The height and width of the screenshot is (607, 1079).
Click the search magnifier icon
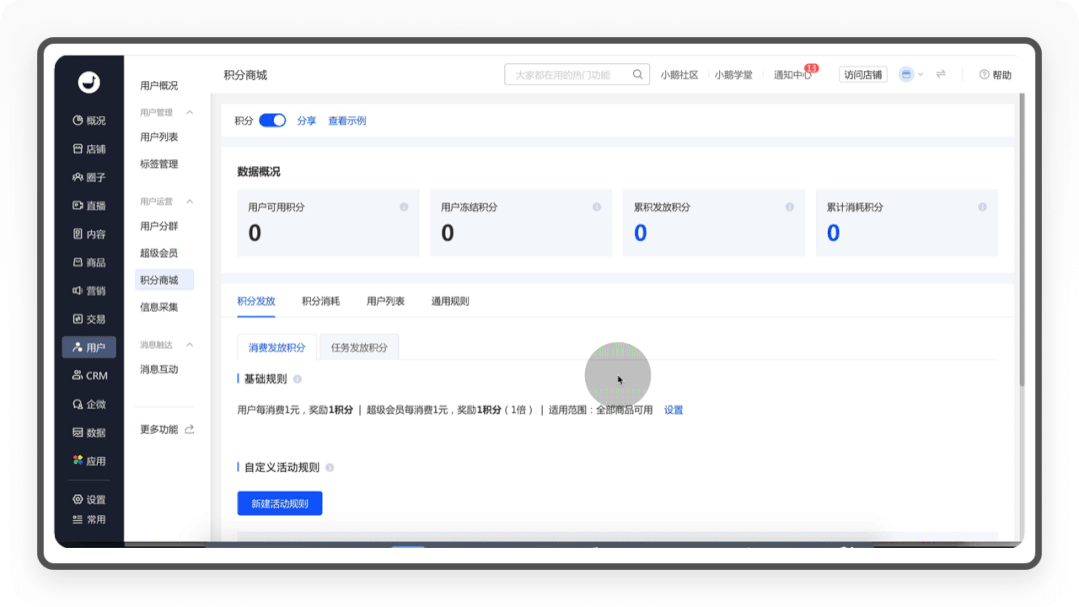pos(638,74)
